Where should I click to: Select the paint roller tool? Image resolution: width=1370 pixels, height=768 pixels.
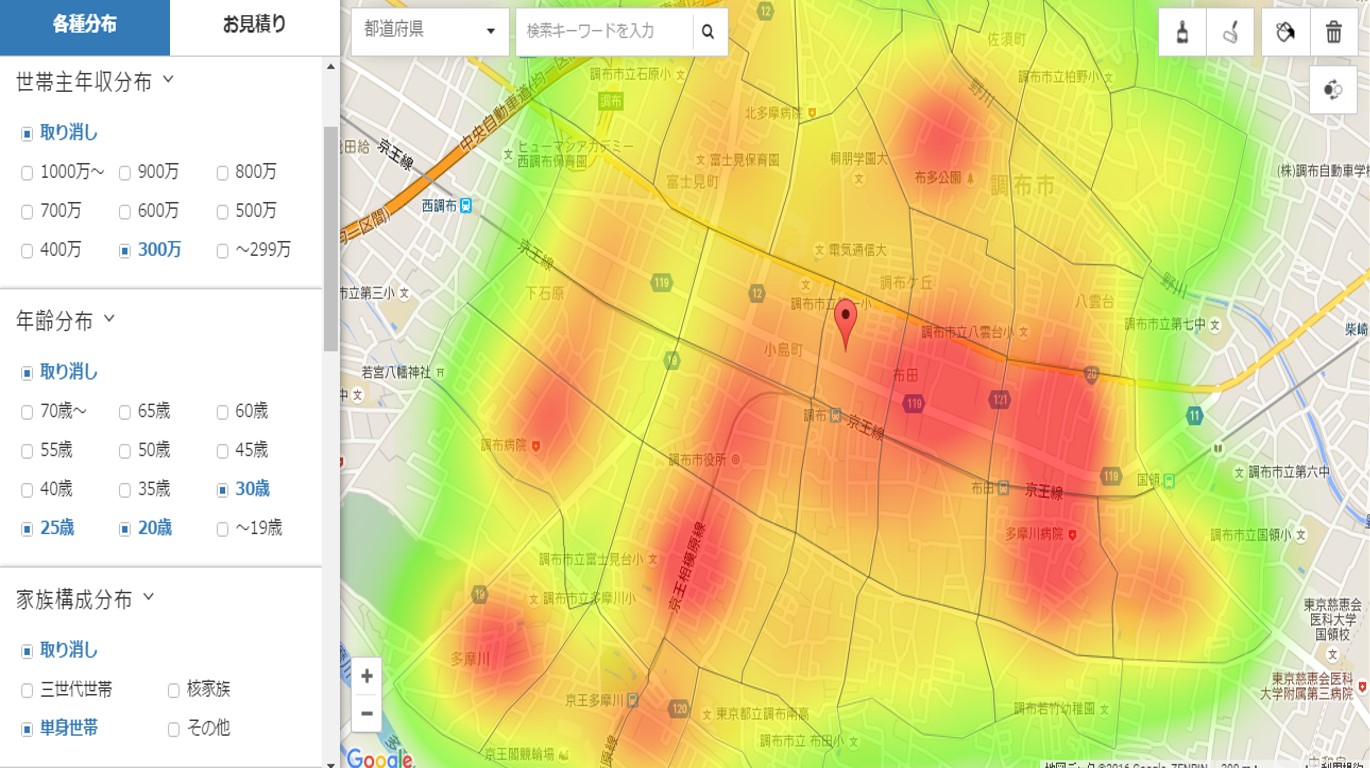coord(1231,32)
